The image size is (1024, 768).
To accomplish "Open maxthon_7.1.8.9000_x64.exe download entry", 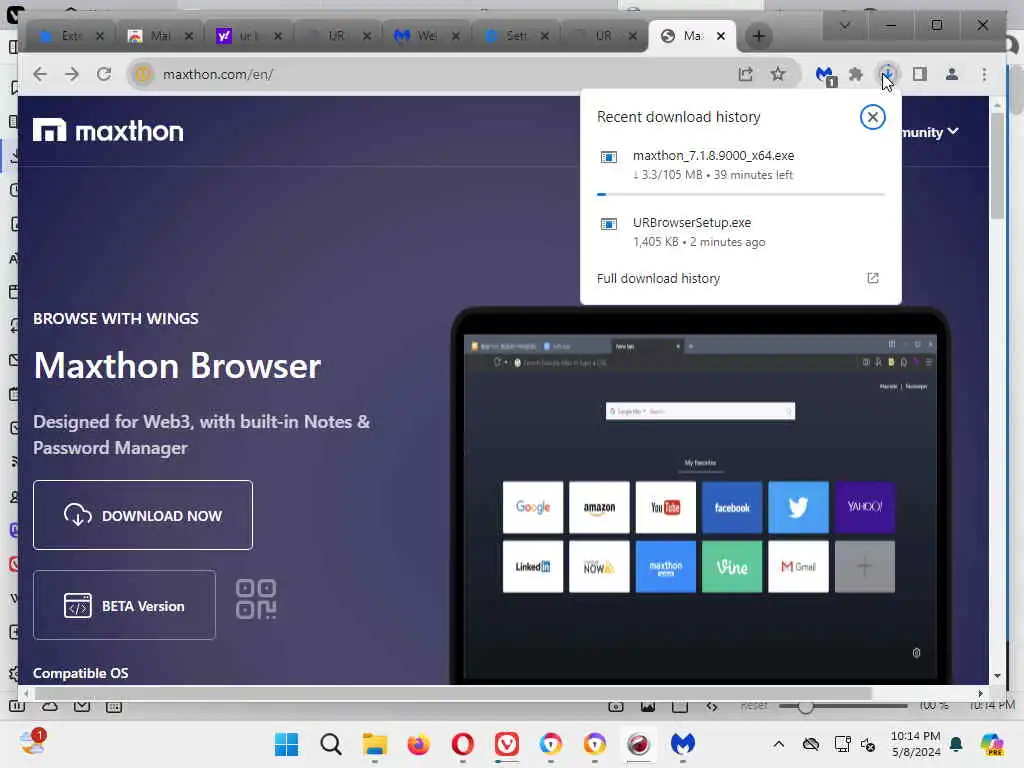I will (741, 165).
